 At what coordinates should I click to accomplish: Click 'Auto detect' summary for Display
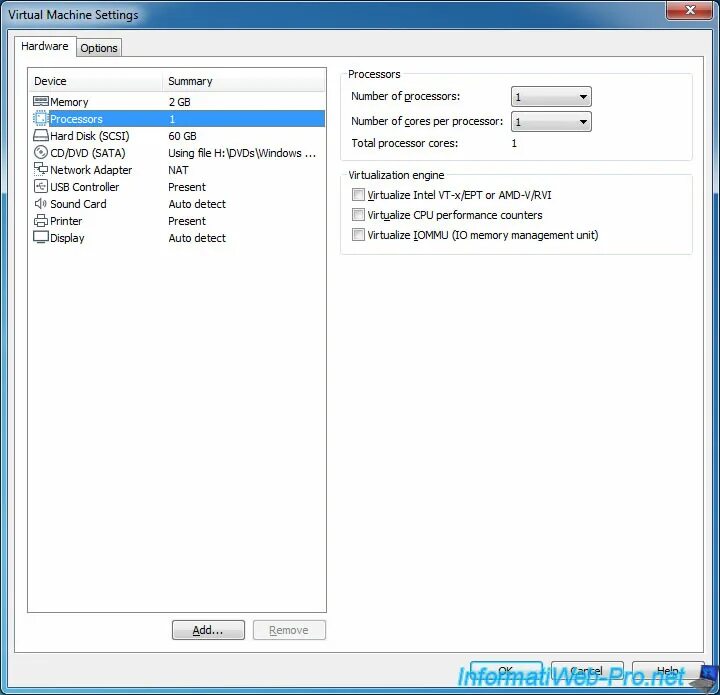197,238
